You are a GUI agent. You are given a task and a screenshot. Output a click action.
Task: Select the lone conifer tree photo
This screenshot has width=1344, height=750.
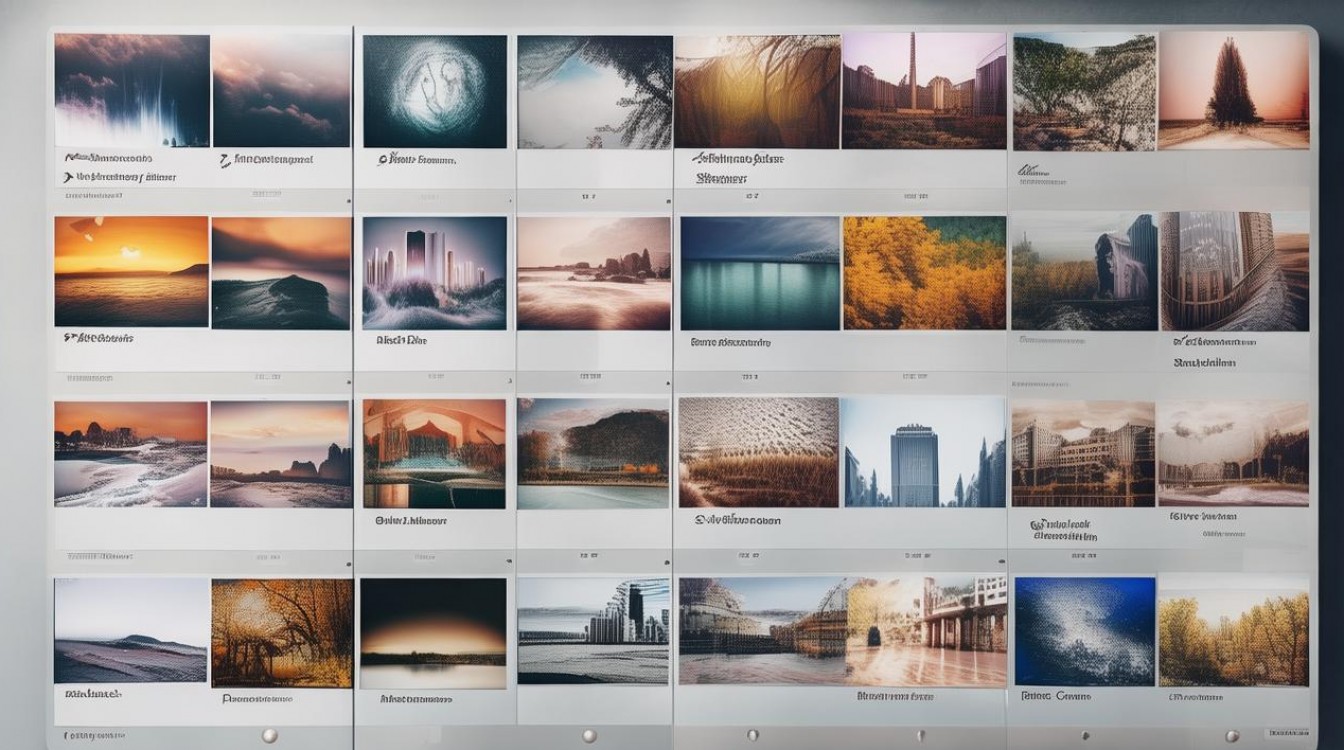[1233, 91]
